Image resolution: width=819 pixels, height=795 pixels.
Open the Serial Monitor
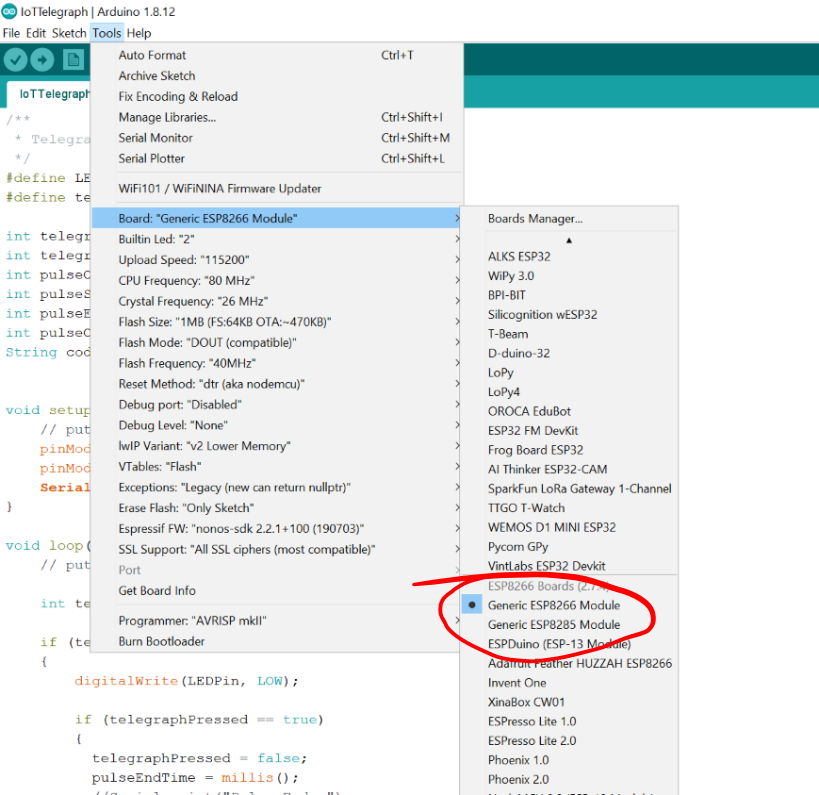(277, 138)
